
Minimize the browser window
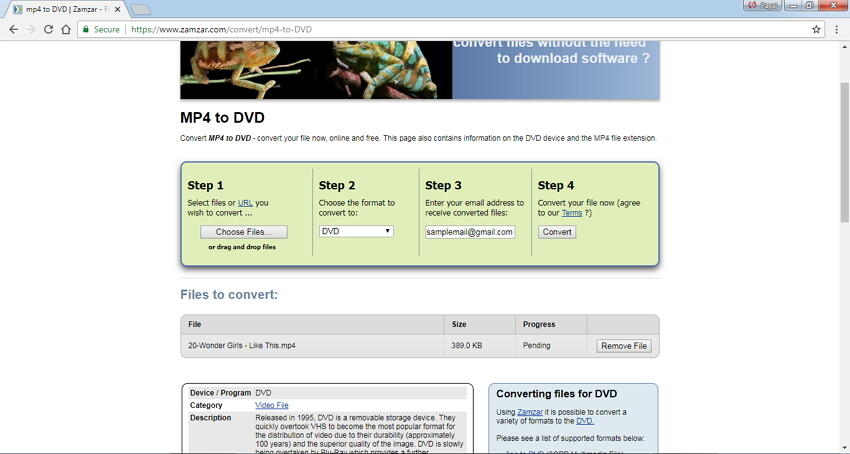[x=794, y=5]
